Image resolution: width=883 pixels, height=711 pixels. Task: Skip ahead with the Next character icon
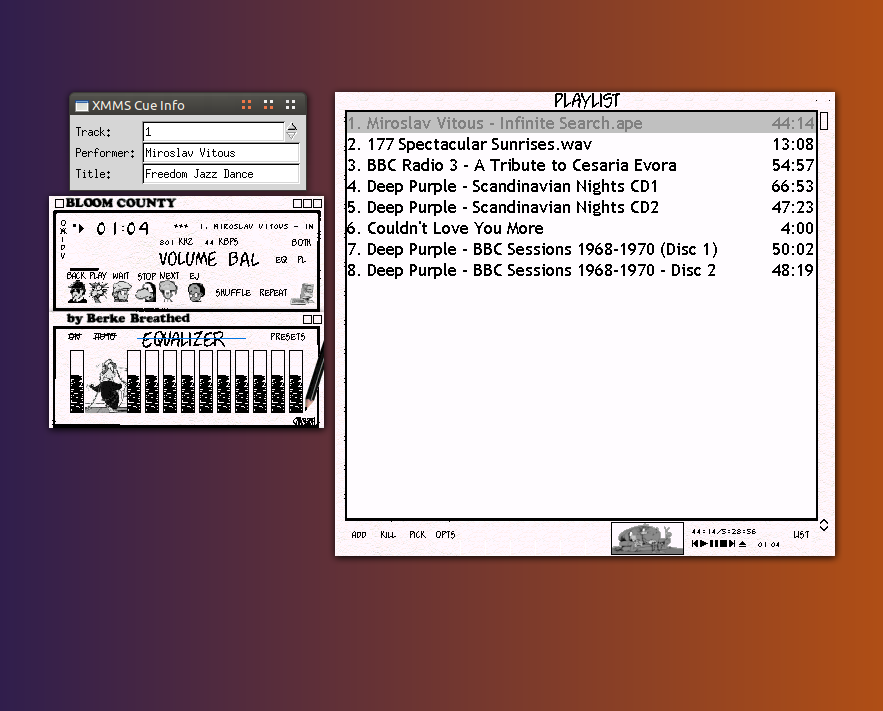click(168, 291)
